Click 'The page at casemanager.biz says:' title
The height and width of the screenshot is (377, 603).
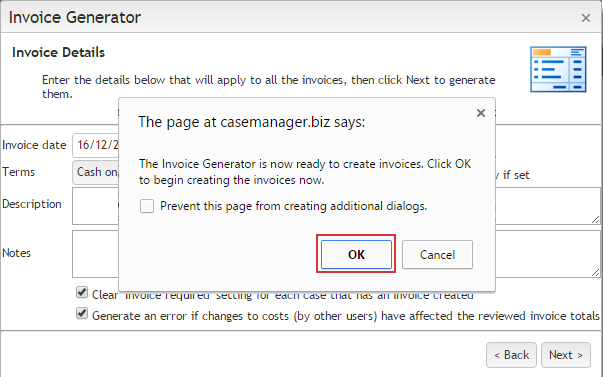pyautogui.click(x=252, y=122)
